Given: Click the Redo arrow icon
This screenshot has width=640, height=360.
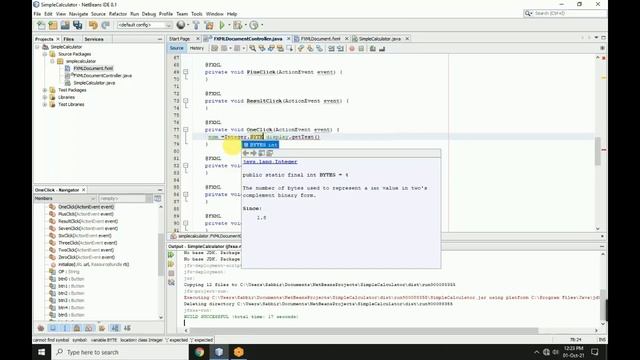Looking at the screenshot, I should tap(105, 25).
